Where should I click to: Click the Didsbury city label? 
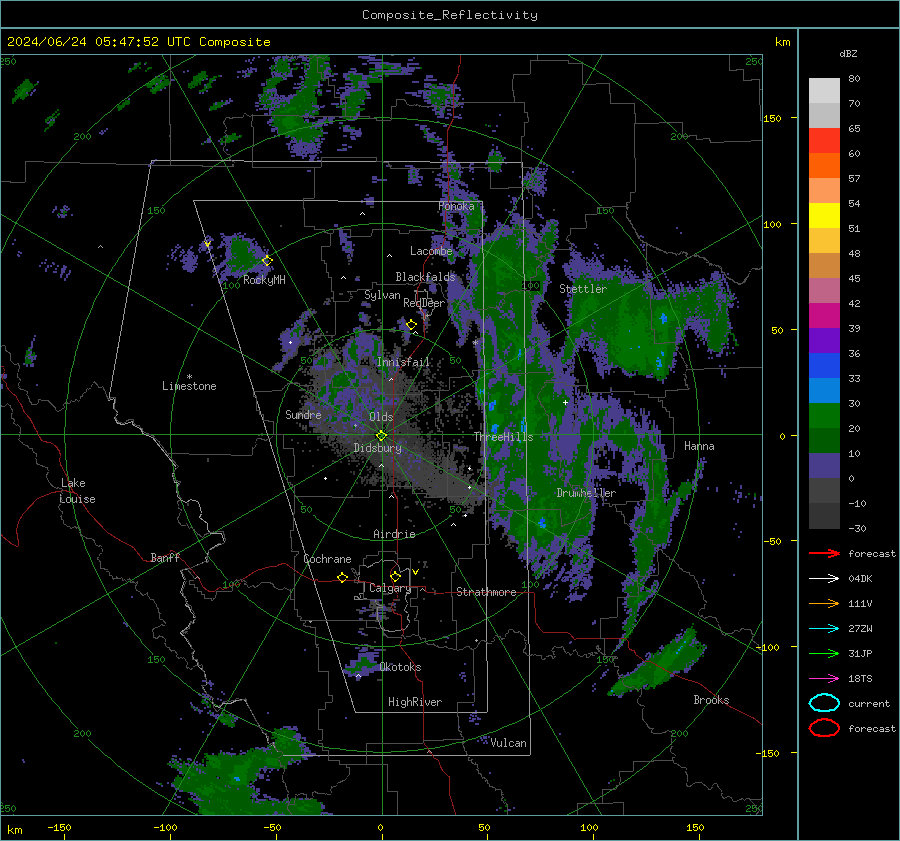point(377,448)
